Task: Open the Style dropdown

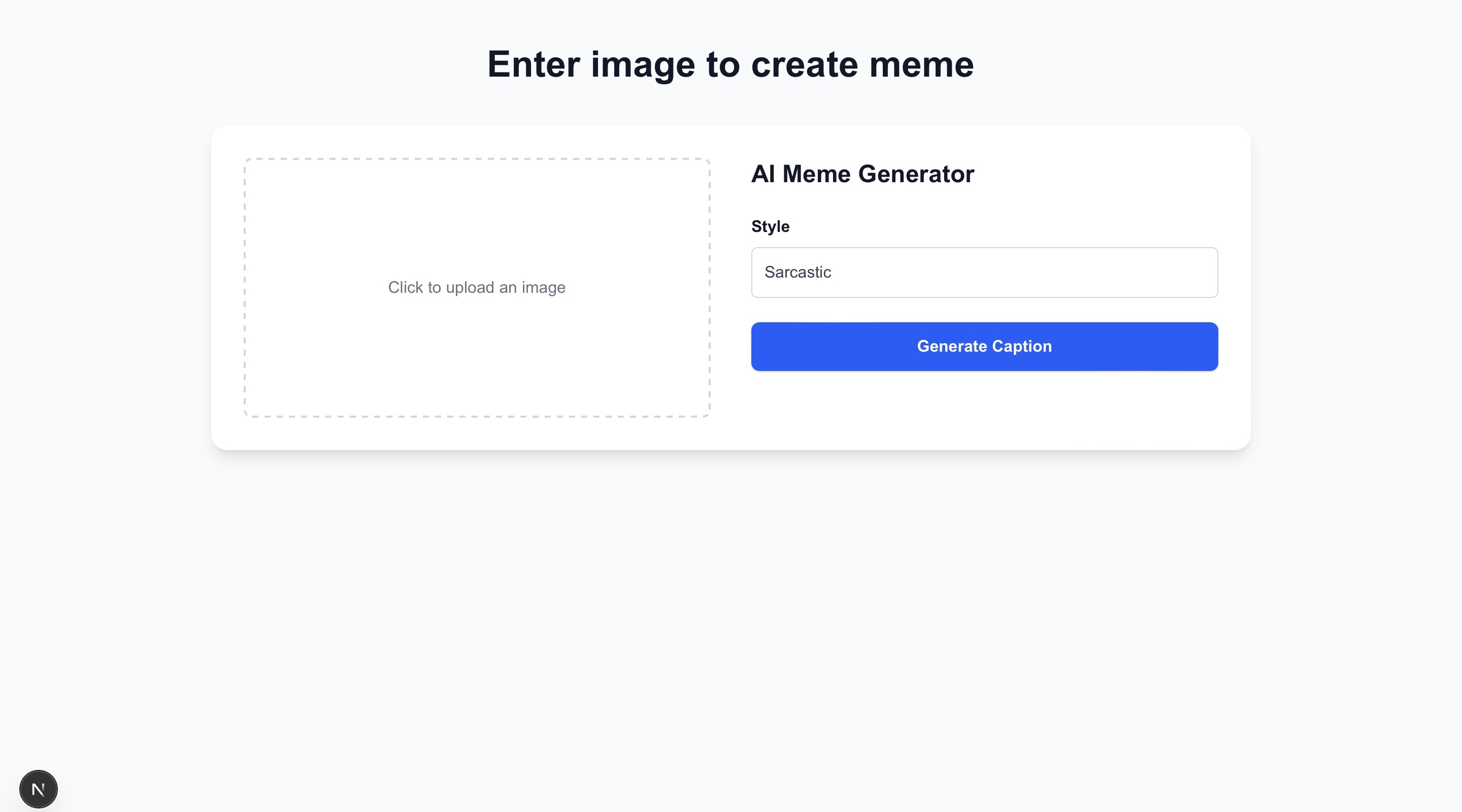Action: pos(984,273)
